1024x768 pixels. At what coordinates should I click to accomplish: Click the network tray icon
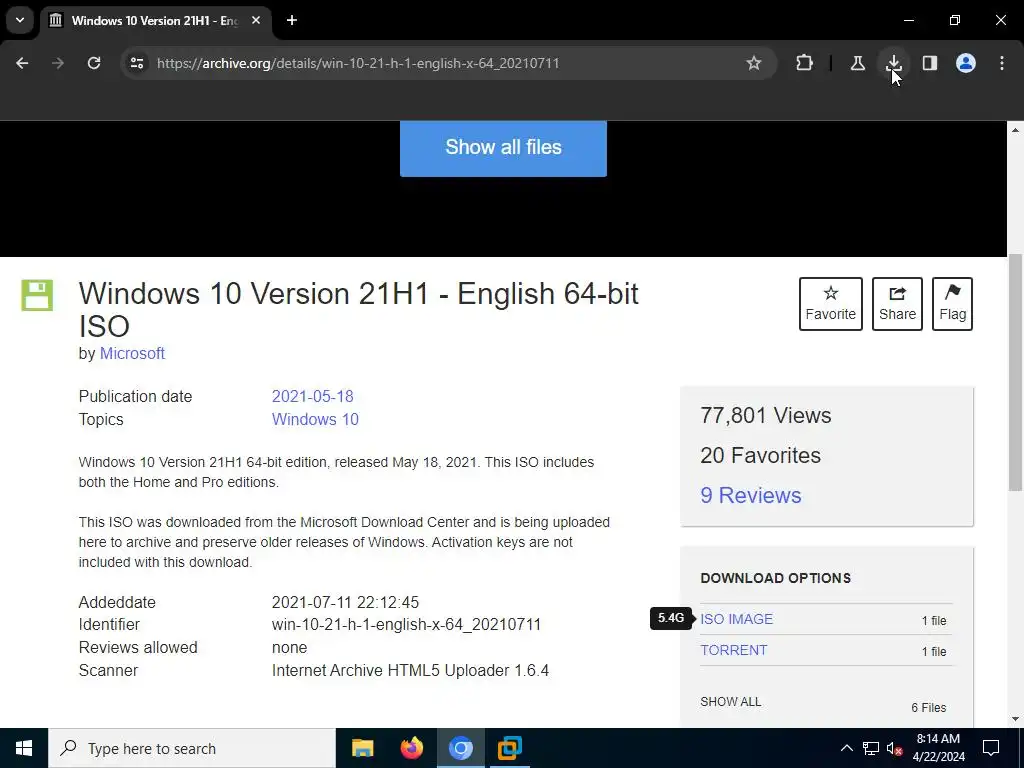coord(871,748)
